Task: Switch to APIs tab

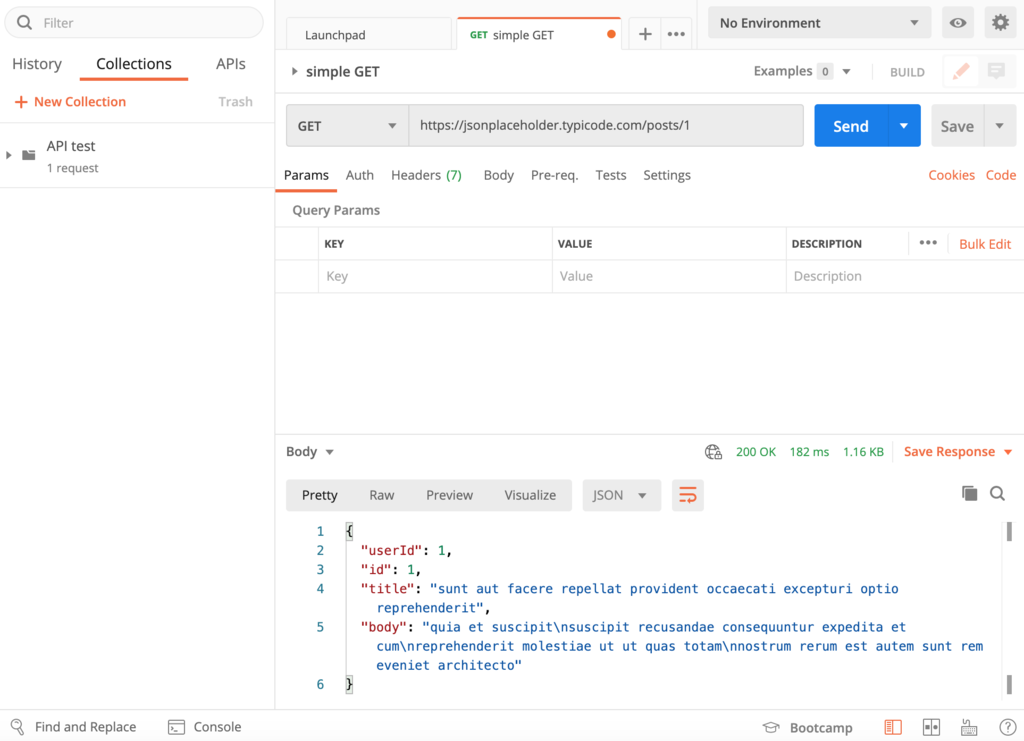Action: (231, 64)
